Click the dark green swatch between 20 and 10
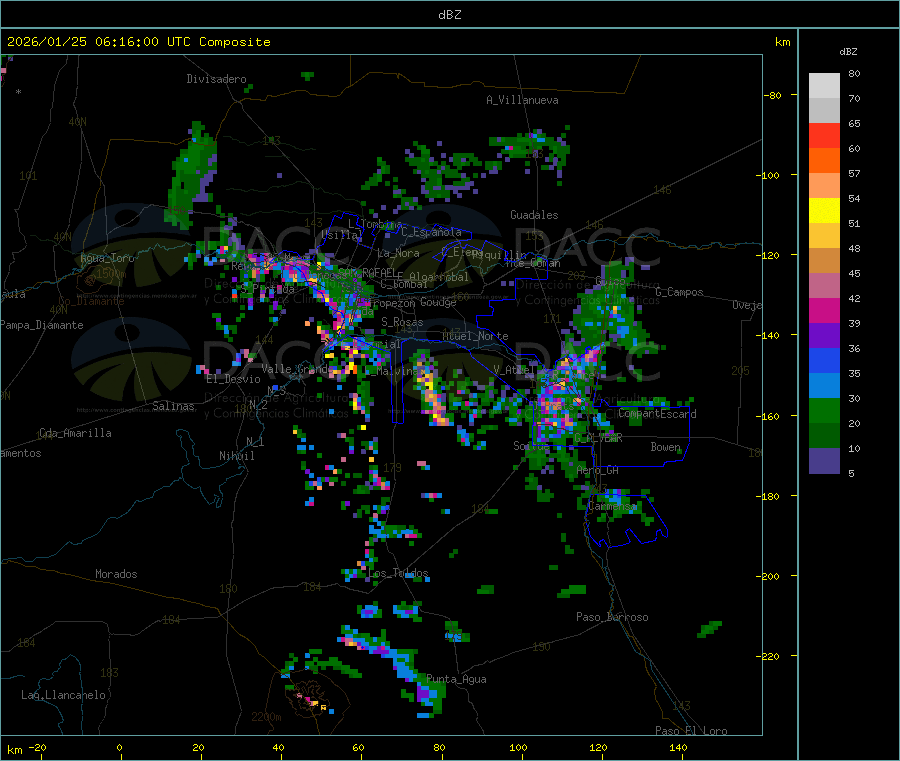This screenshot has width=900, height=761. (824, 436)
